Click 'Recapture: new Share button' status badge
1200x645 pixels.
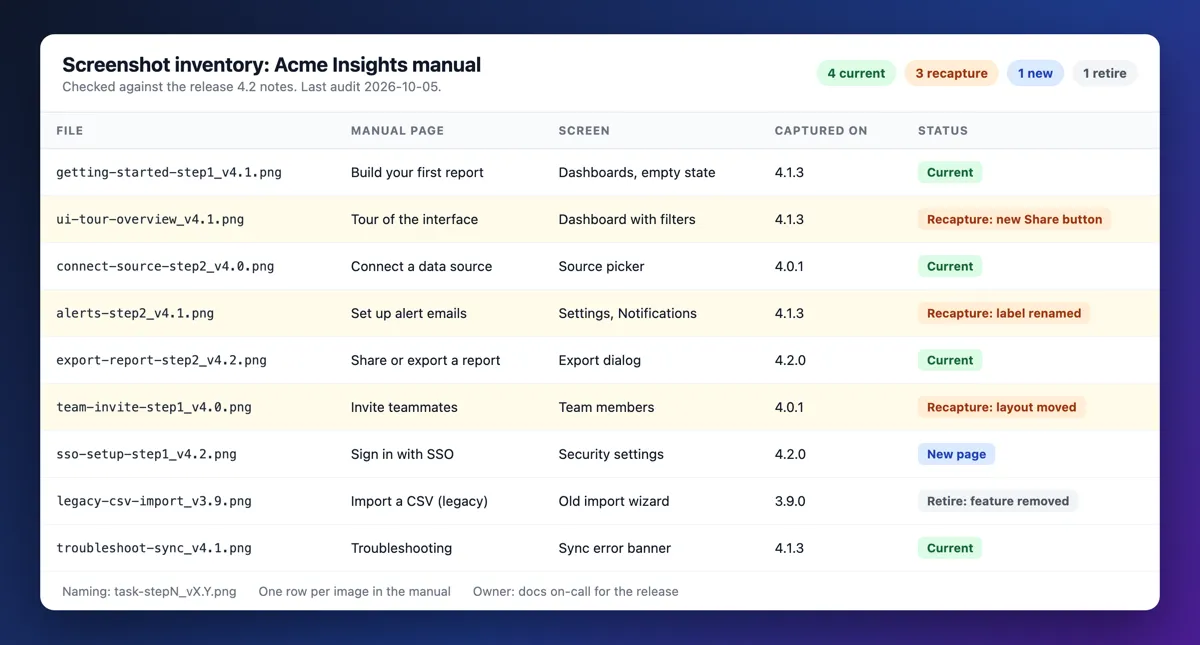click(x=1014, y=219)
